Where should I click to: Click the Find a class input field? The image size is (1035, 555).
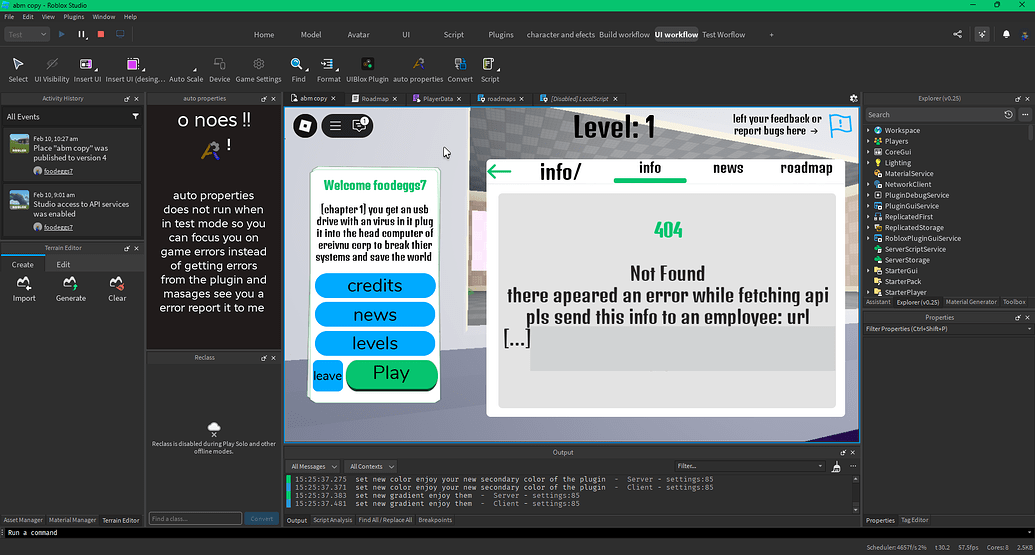(195, 519)
